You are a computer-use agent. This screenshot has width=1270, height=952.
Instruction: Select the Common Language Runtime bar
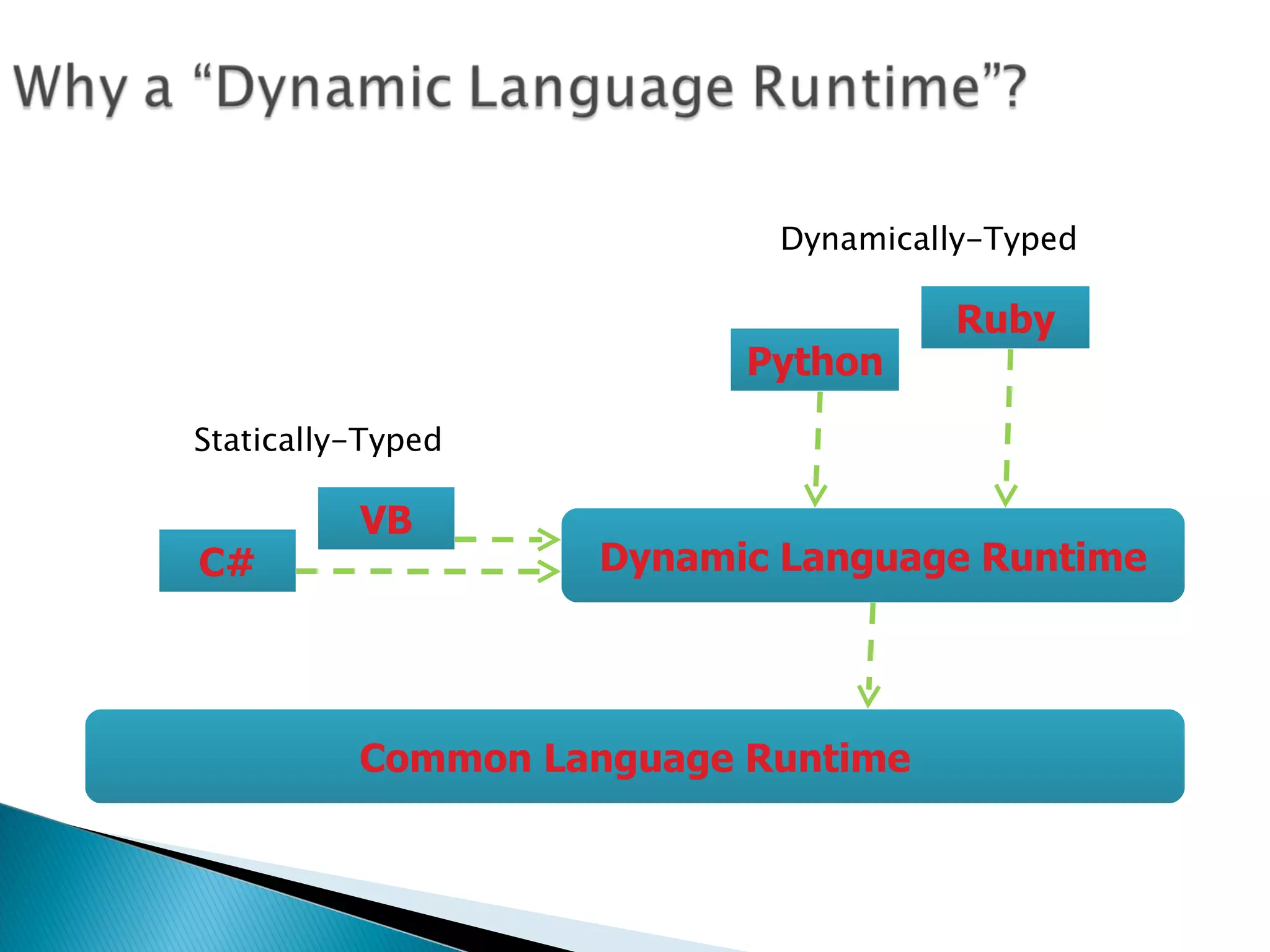point(634,757)
